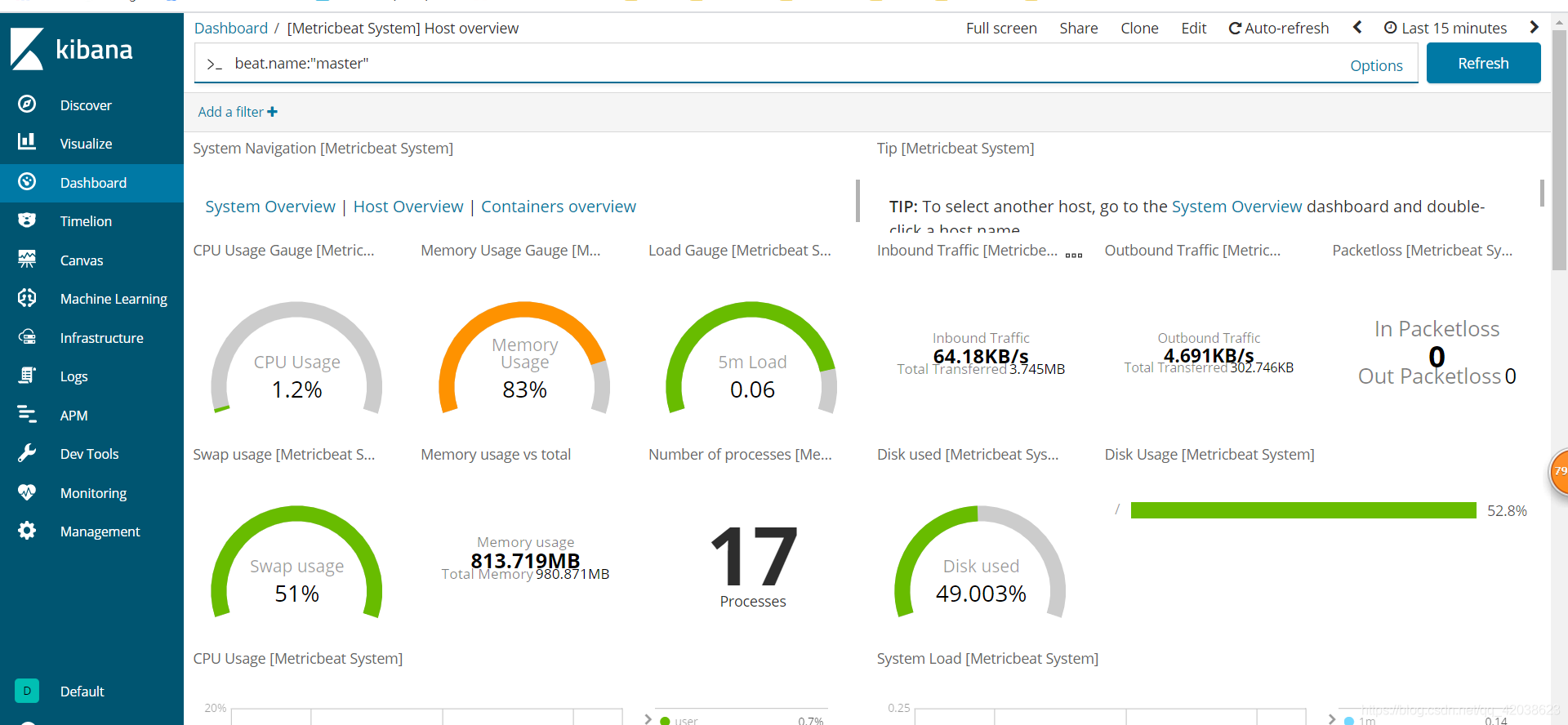Click the main page vertical scrollbar
Screen dimensions: 1568x725
1559,151
